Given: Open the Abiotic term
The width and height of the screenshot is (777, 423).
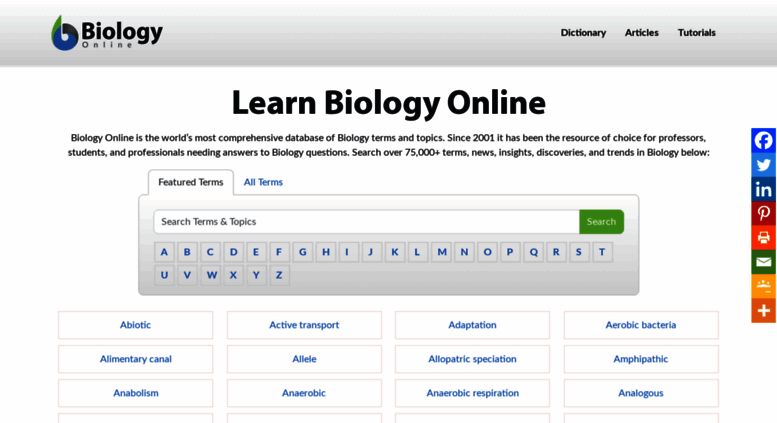Looking at the screenshot, I should click(135, 325).
